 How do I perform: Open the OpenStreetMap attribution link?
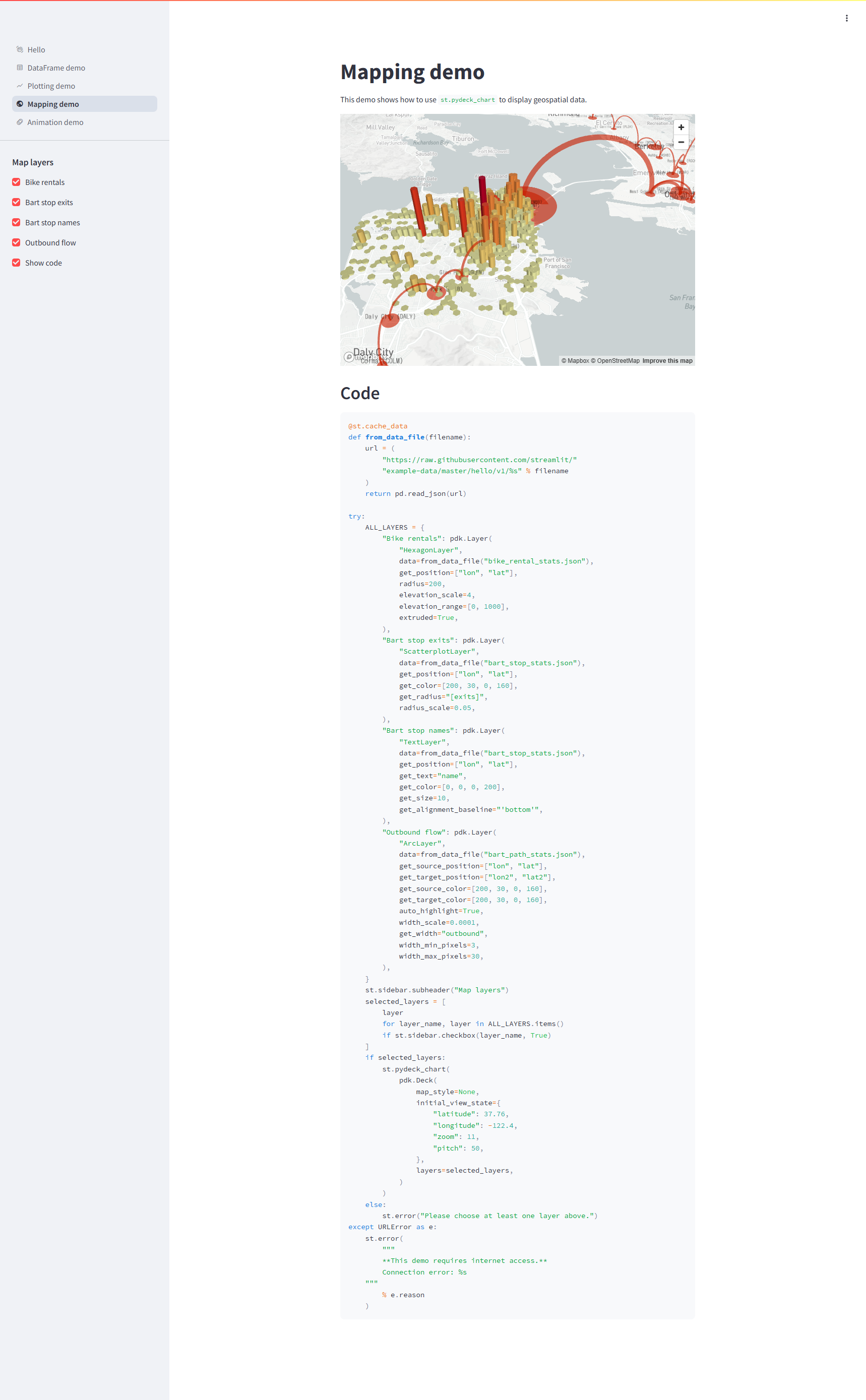[x=615, y=361]
